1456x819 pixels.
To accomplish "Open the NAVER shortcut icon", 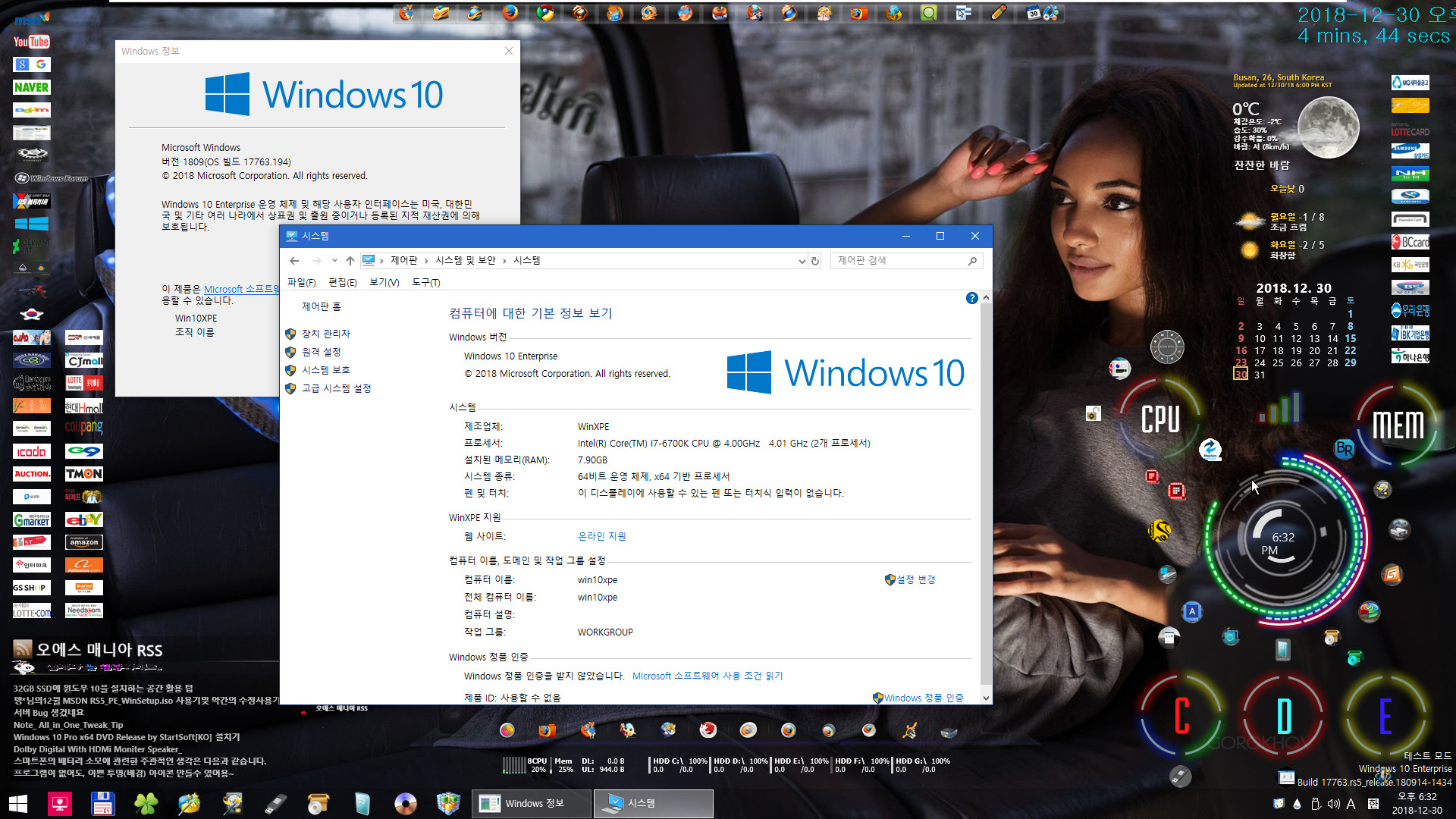I will [x=31, y=87].
